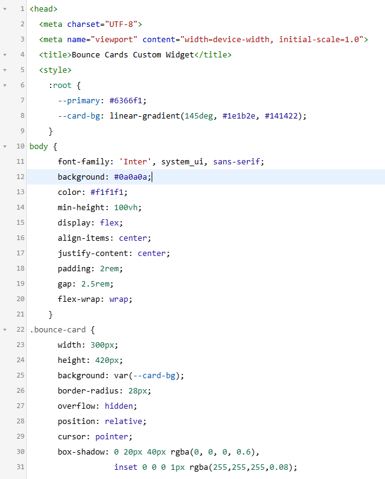Click the text 'Bounce Cards Custom Widget'
Image resolution: width=385 pixels, height=479 pixels.
click(x=133, y=55)
